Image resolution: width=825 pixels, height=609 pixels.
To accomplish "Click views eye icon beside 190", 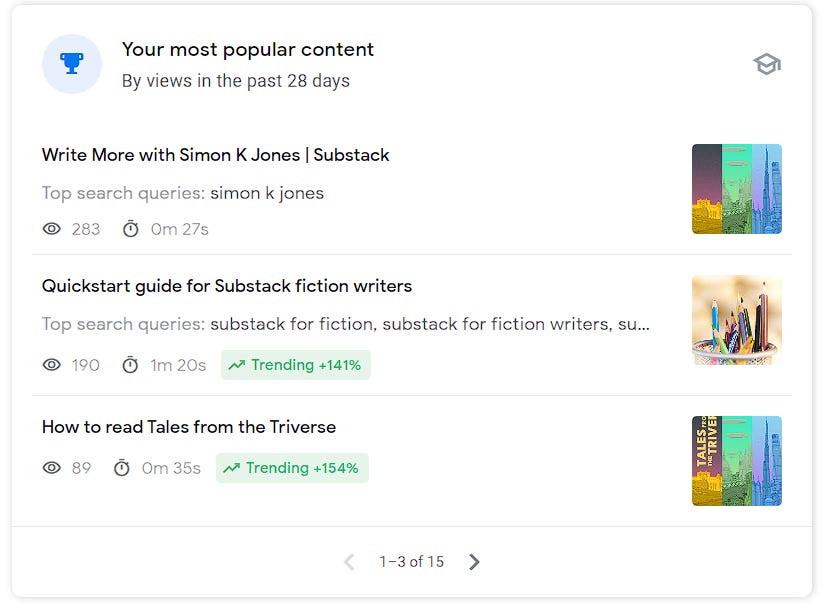I will coord(52,365).
